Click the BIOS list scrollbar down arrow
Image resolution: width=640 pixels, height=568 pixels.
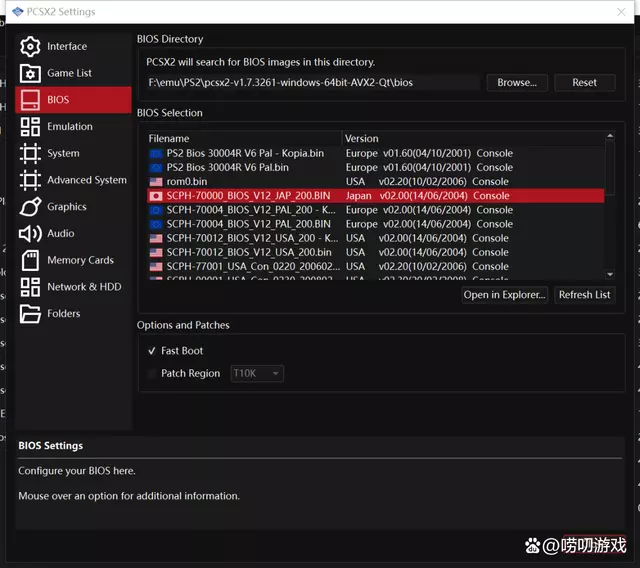tap(610, 274)
